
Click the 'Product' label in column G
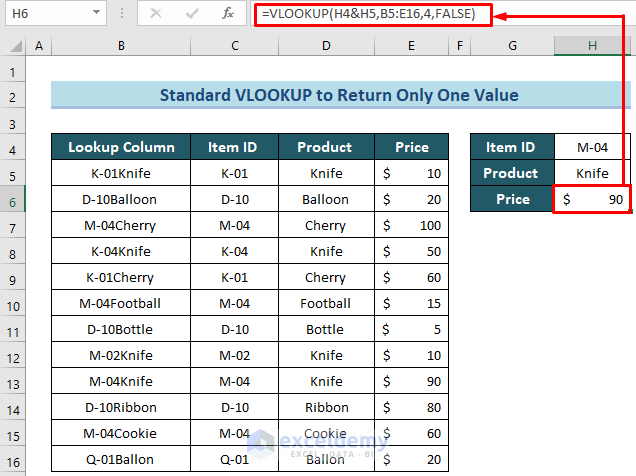[x=512, y=173]
